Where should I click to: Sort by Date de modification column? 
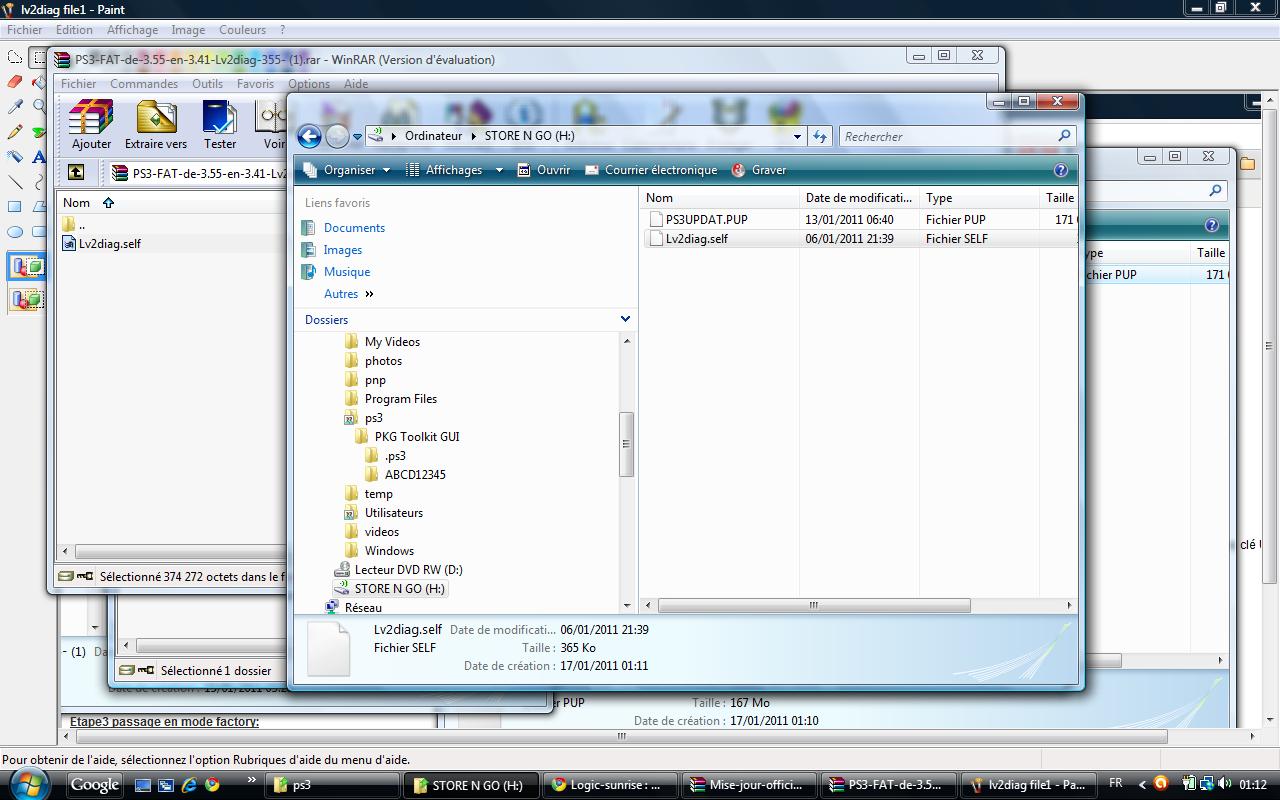[859, 198]
